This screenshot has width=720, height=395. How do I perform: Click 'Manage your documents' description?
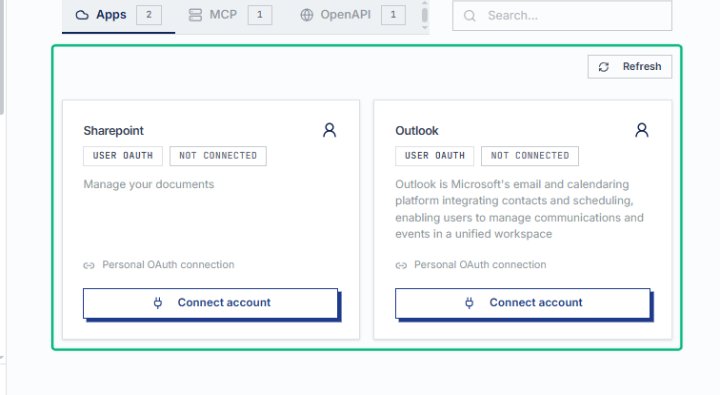tap(149, 184)
